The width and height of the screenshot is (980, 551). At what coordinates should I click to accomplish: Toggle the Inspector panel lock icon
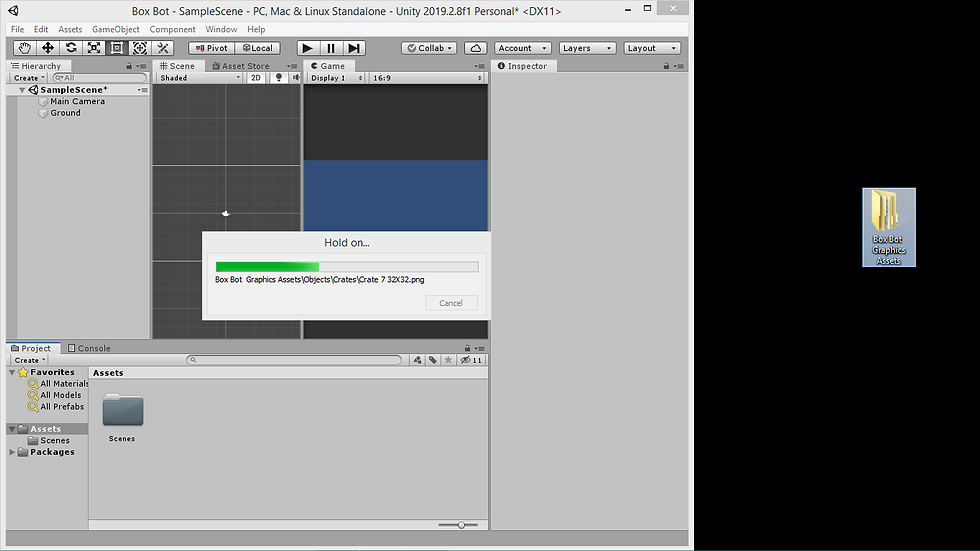click(x=666, y=66)
